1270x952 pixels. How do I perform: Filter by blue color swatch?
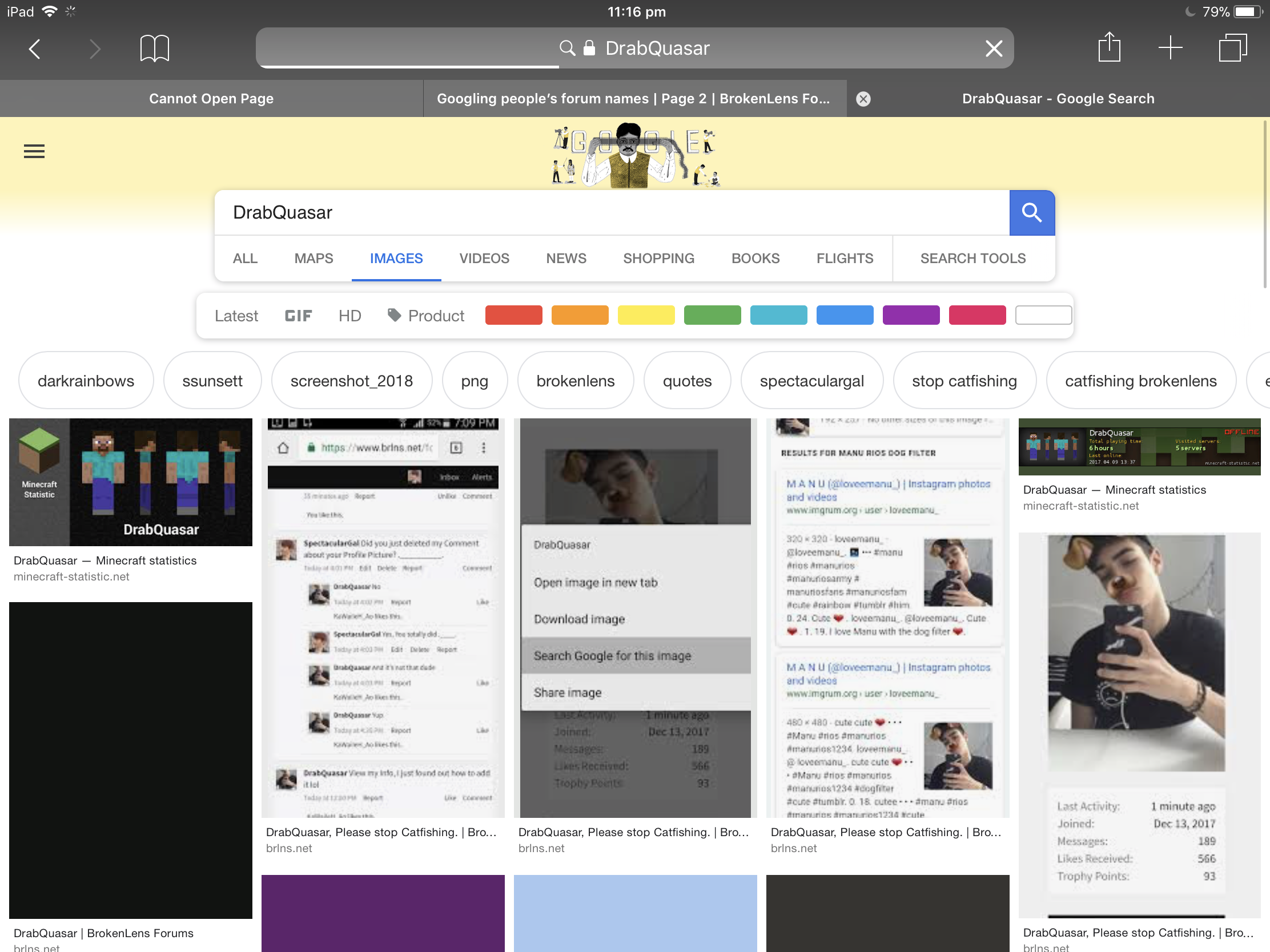845,315
